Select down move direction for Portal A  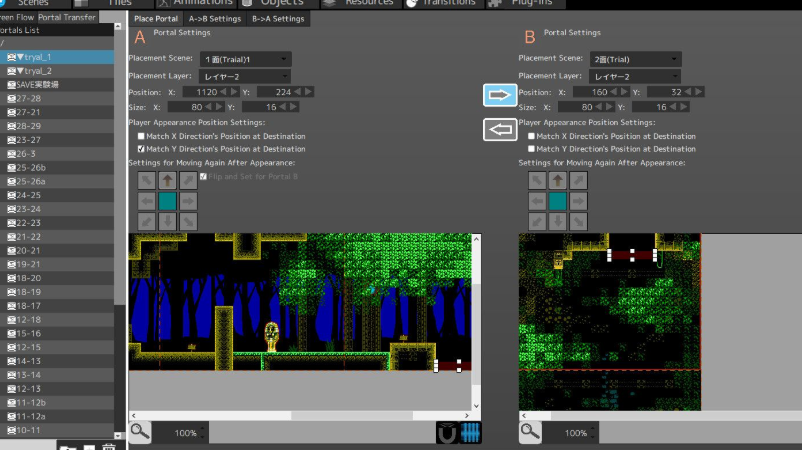(167, 221)
